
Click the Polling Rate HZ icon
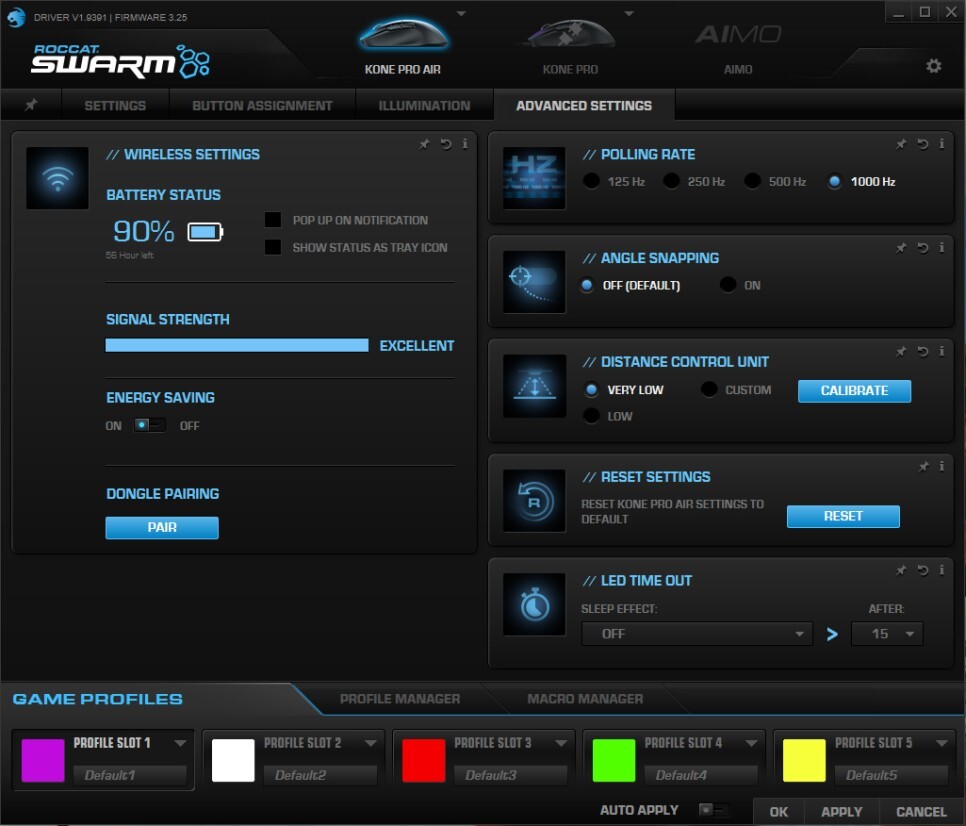[x=534, y=178]
